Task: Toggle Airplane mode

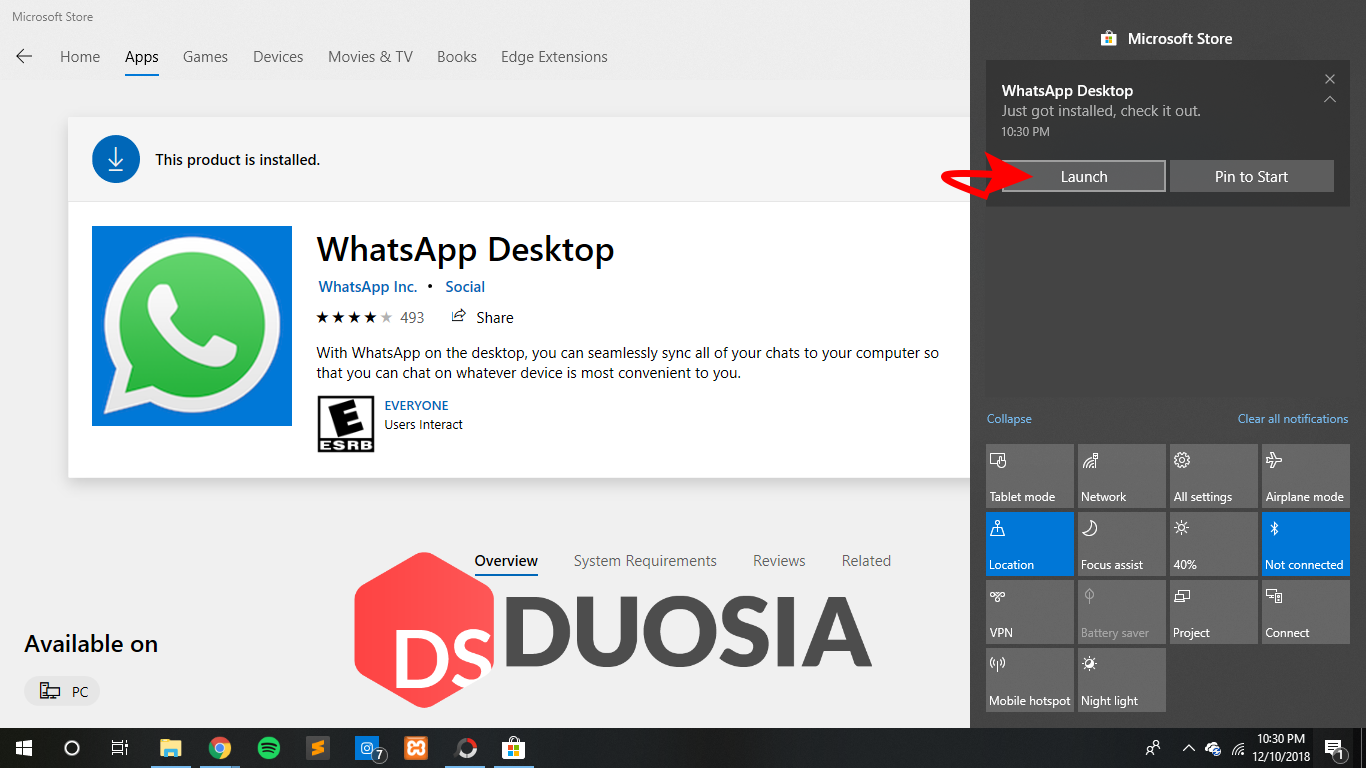Action: pyautogui.click(x=1306, y=476)
